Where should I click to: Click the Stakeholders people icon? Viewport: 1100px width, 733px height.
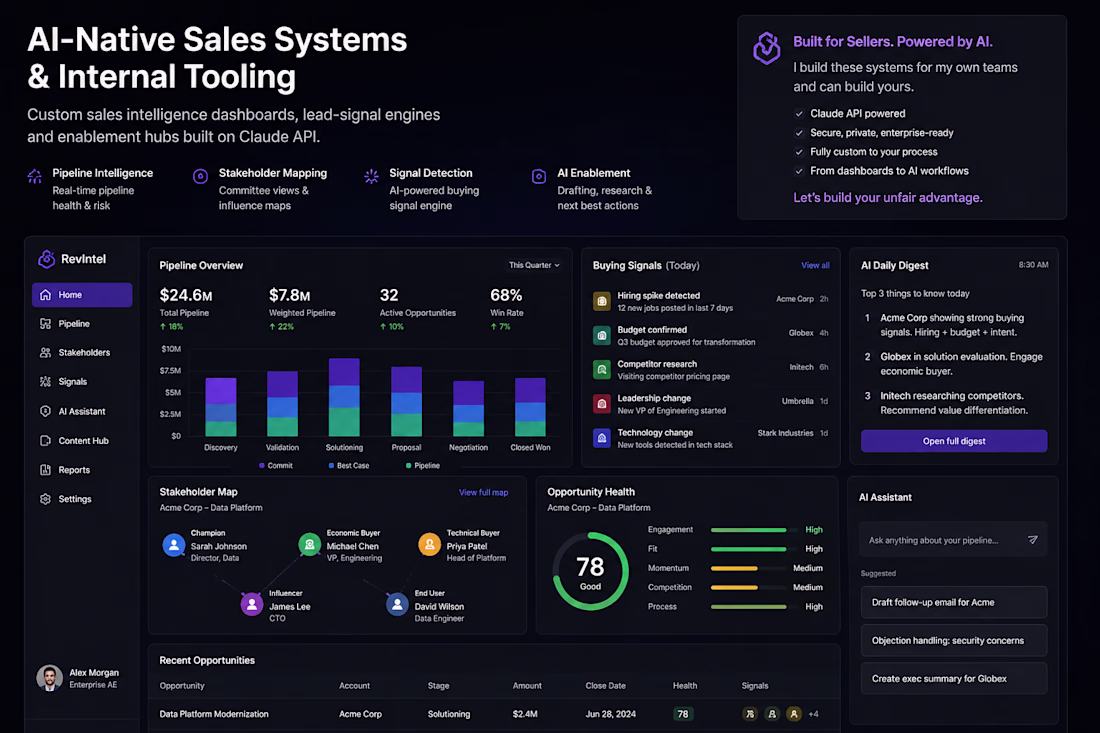(46, 353)
